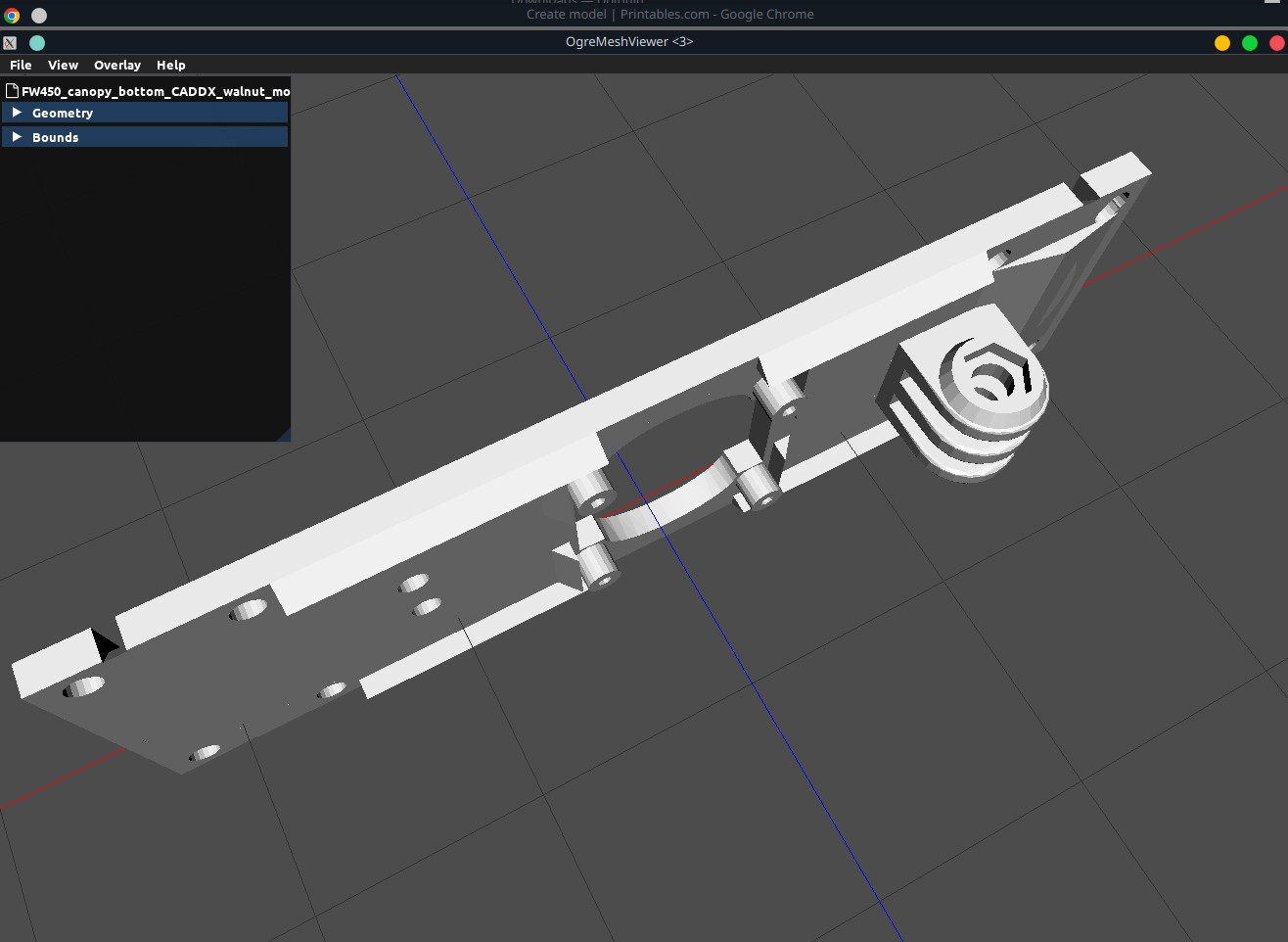Screen dimensions: 1288x942
Task: Open the View menu
Action: [x=63, y=65]
